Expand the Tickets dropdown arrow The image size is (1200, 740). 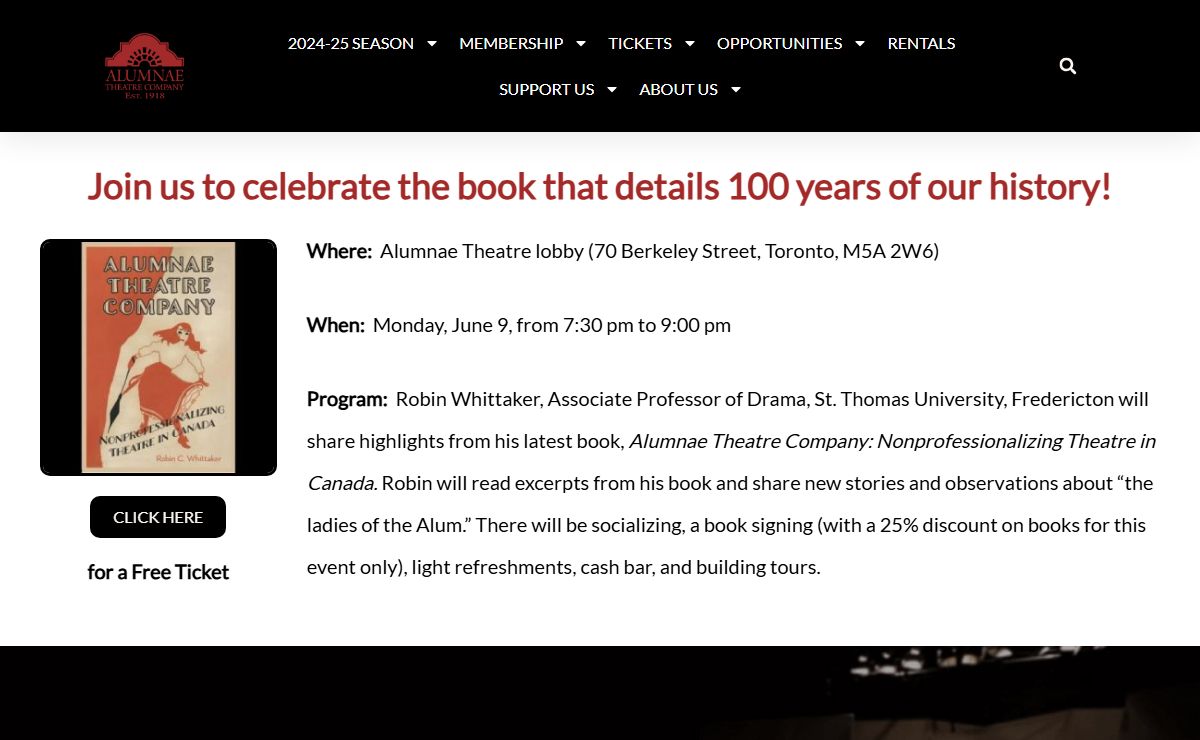[690, 44]
